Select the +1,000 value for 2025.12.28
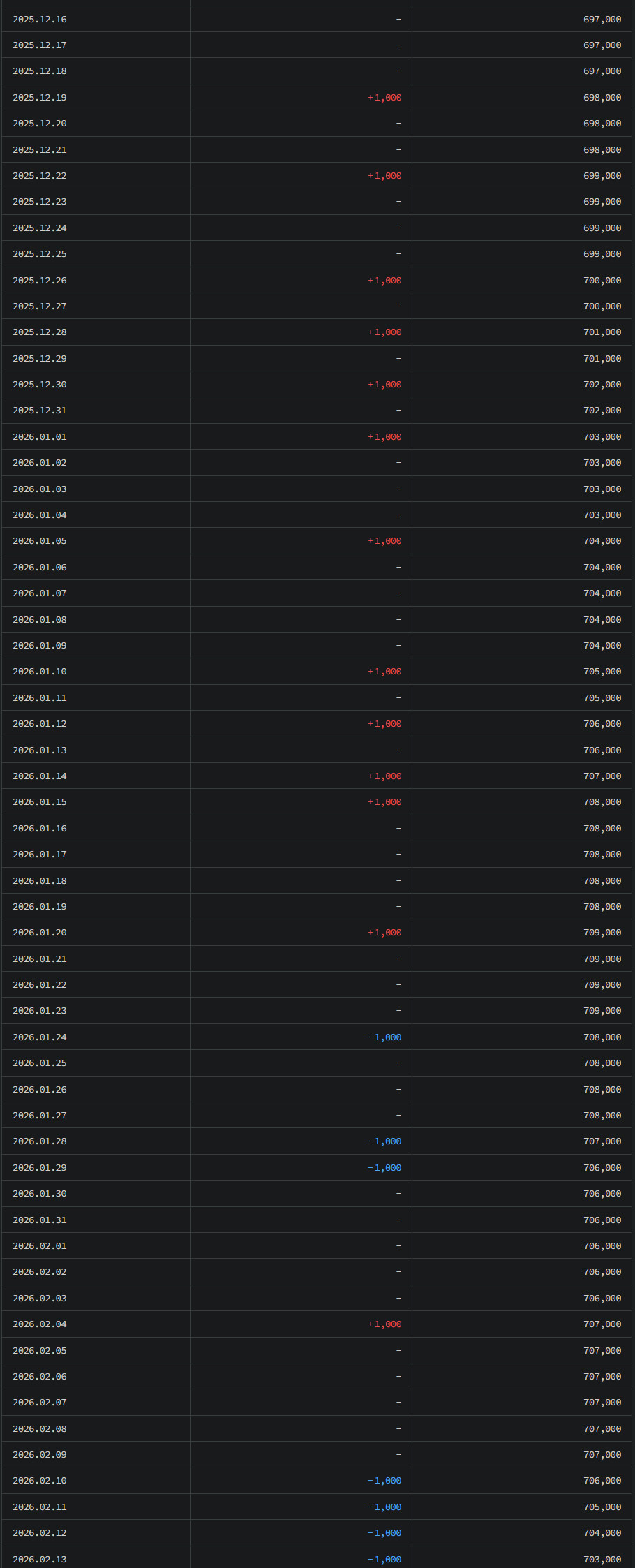The height and width of the screenshot is (1568, 635). [x=384, y=332]
